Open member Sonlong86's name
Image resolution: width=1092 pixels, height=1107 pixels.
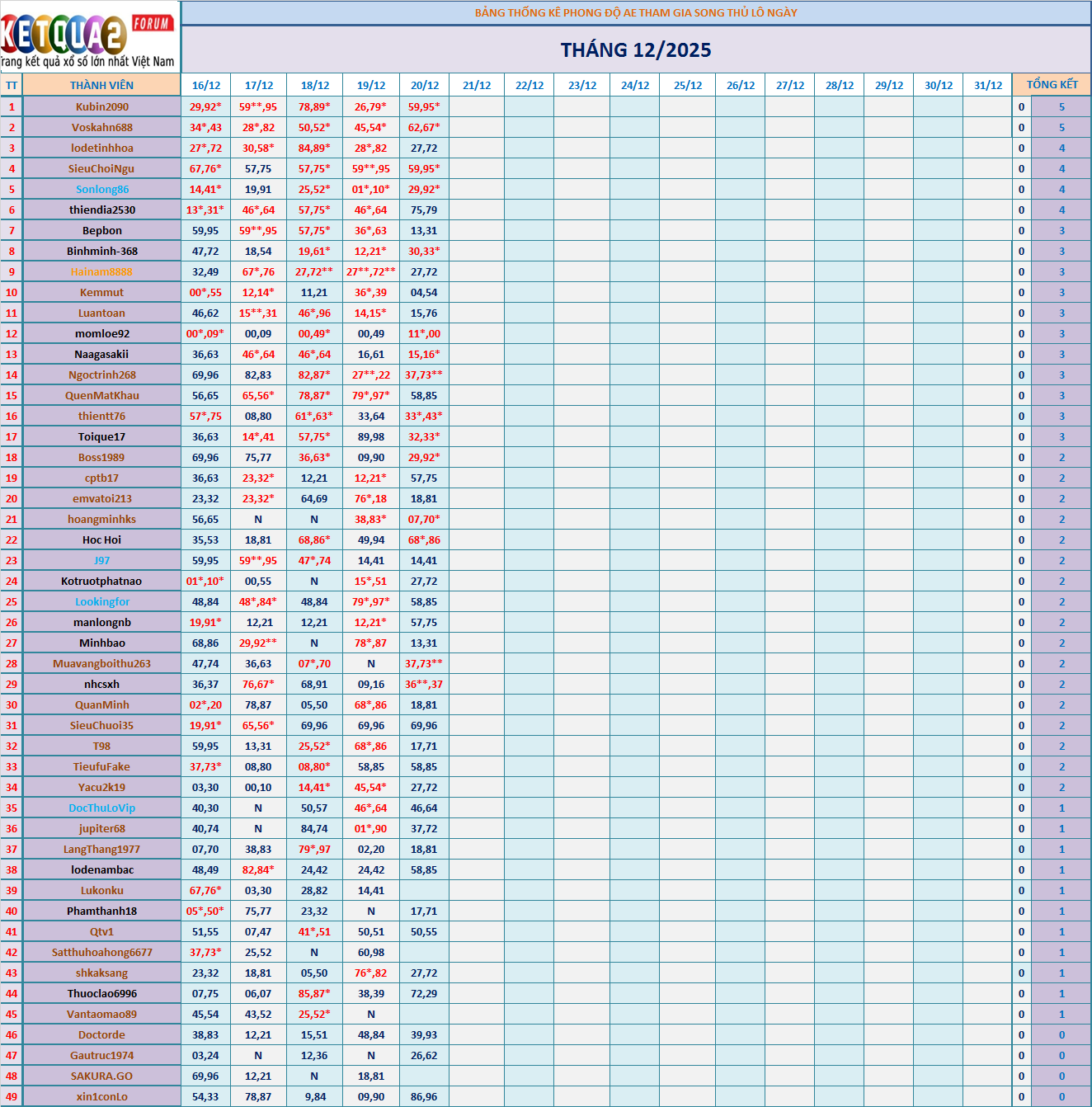pyautogui.click(x=102, y=189)
